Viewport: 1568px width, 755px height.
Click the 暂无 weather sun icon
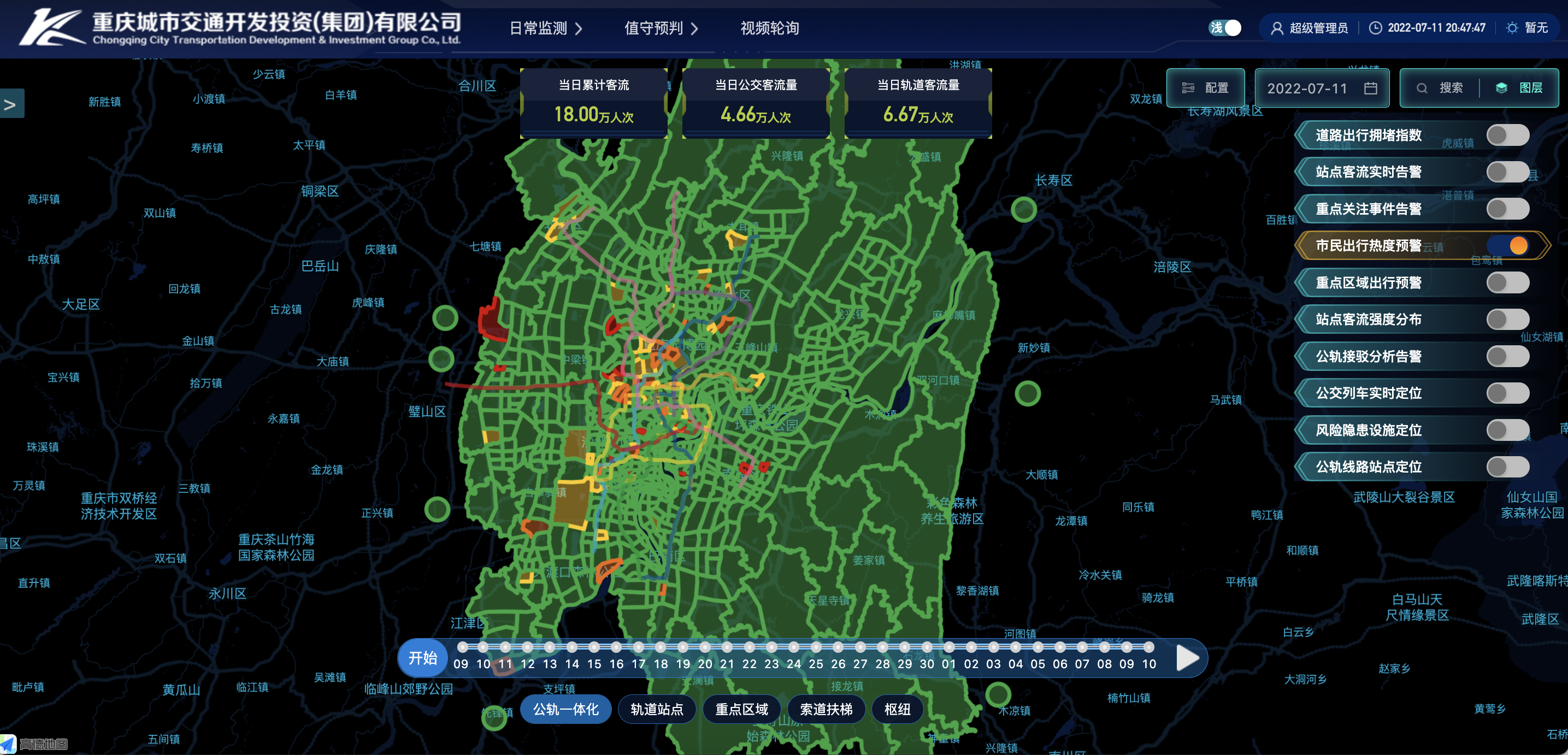pos(1512,28)
